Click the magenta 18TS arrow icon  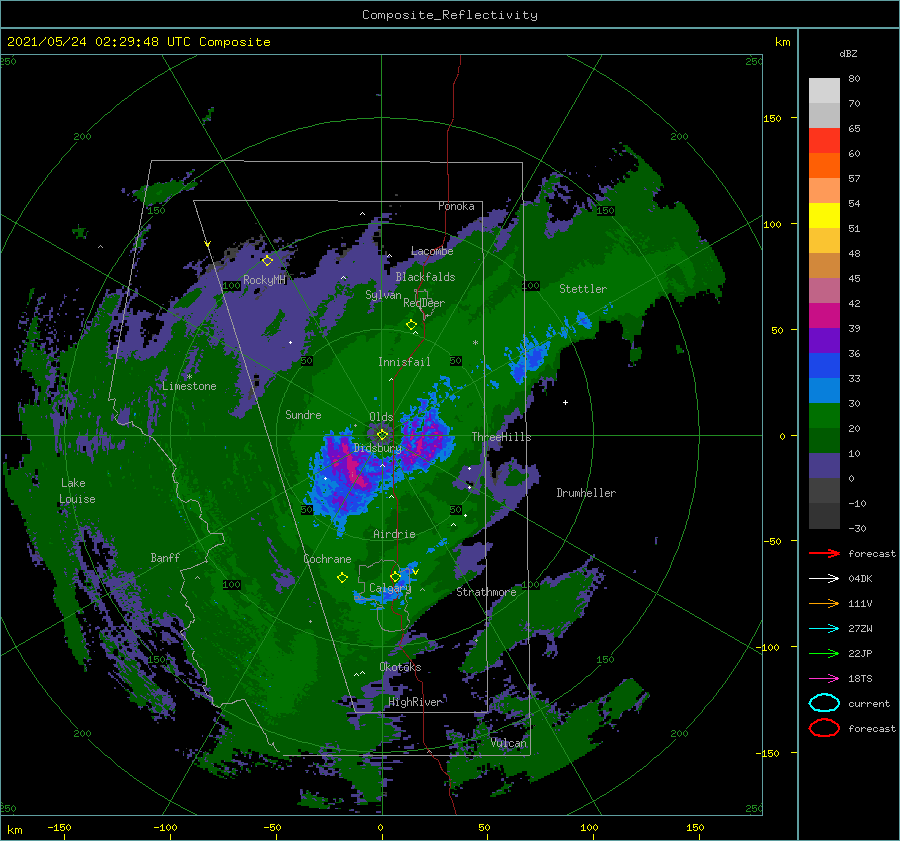coord(824,678)
